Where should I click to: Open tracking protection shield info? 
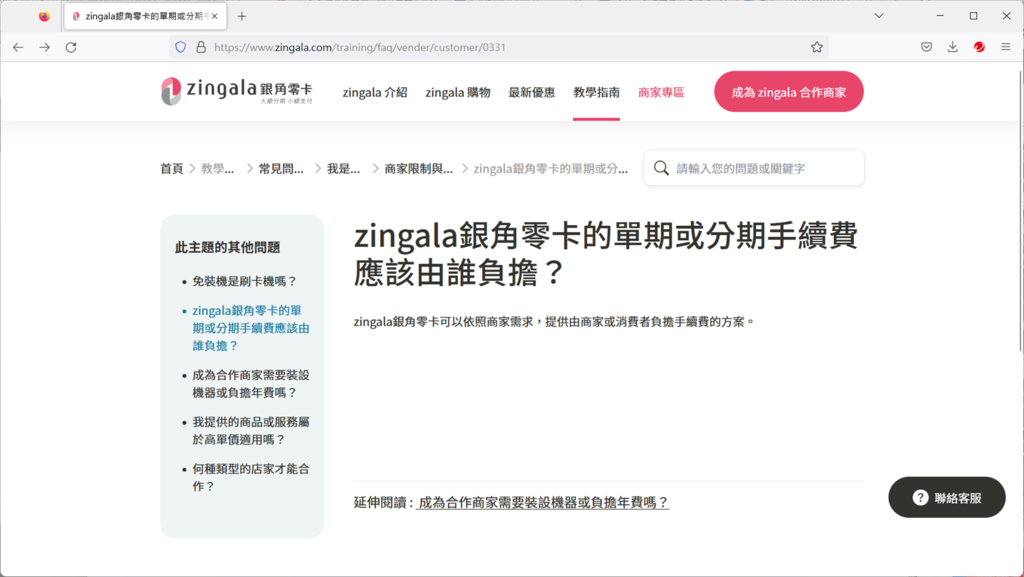coord(181,47)
